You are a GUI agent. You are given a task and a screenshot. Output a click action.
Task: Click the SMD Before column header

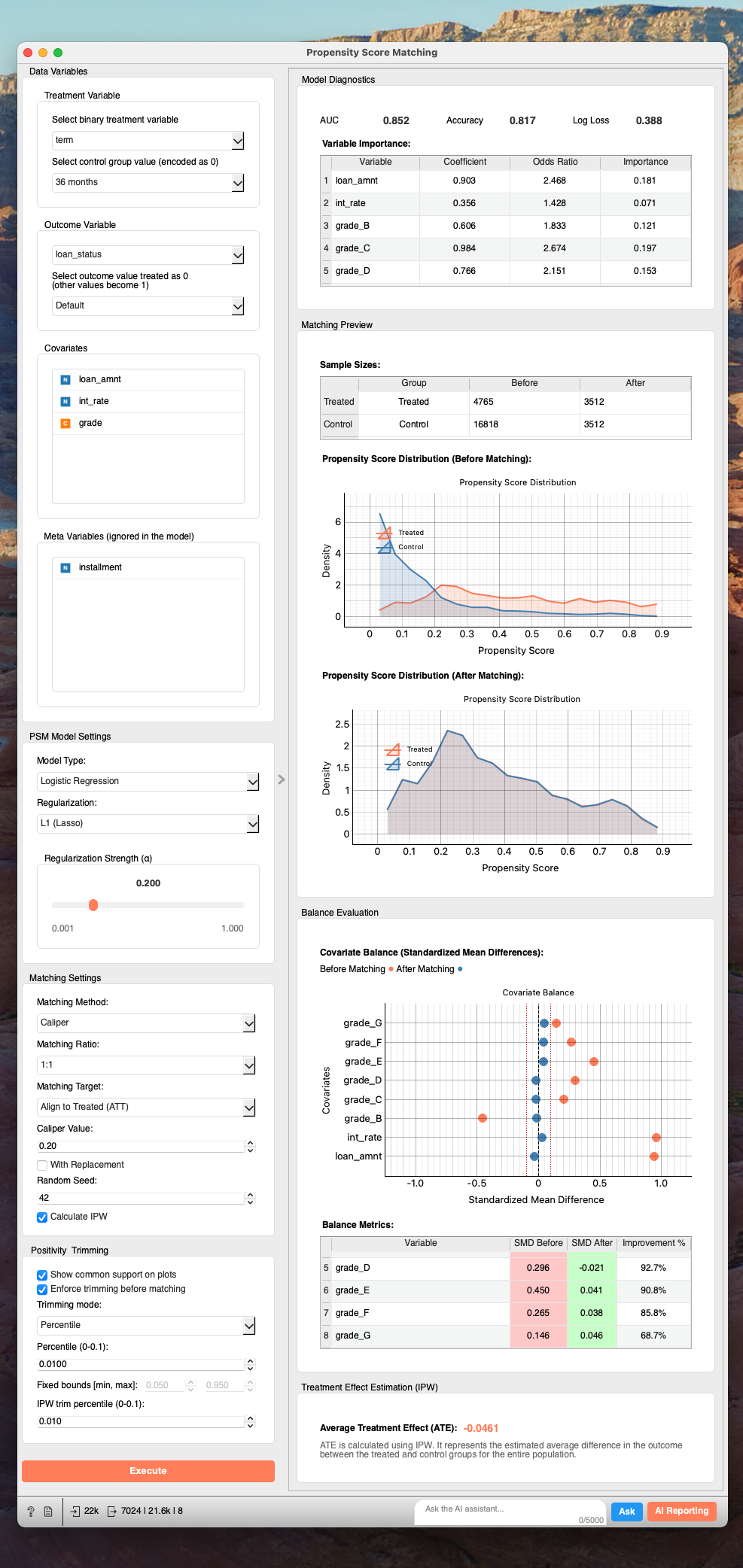(538, 1243)
